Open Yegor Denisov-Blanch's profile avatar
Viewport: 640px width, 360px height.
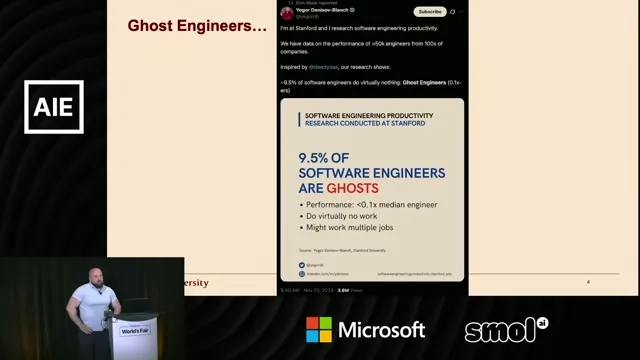(287, 13)
